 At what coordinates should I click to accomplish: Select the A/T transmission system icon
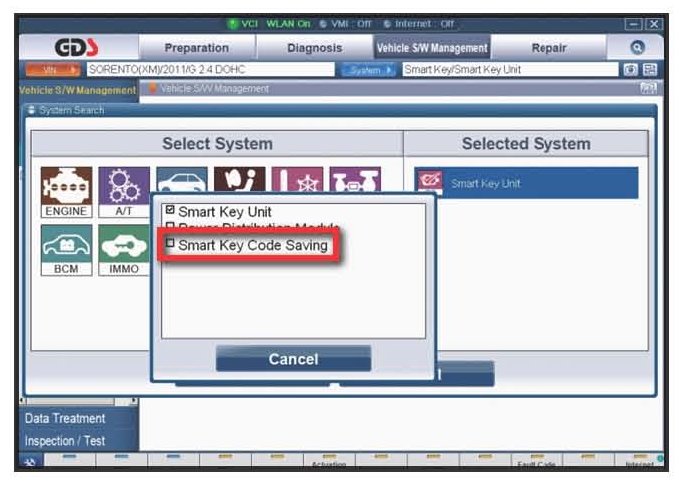tap(124, 192)
